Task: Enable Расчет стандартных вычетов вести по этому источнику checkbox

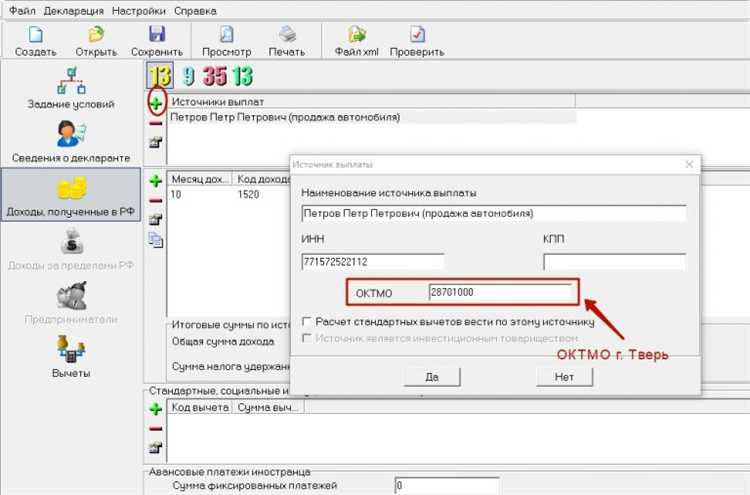Action: click(x=307, y=322)
